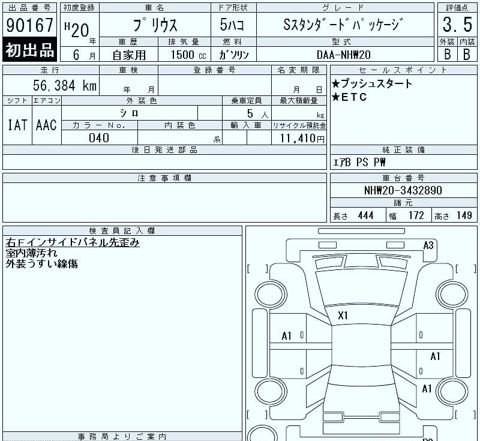Viewport: 480px width, 441px height.
Task: Select the exterior color シロ
Action: tap(129, 113)
